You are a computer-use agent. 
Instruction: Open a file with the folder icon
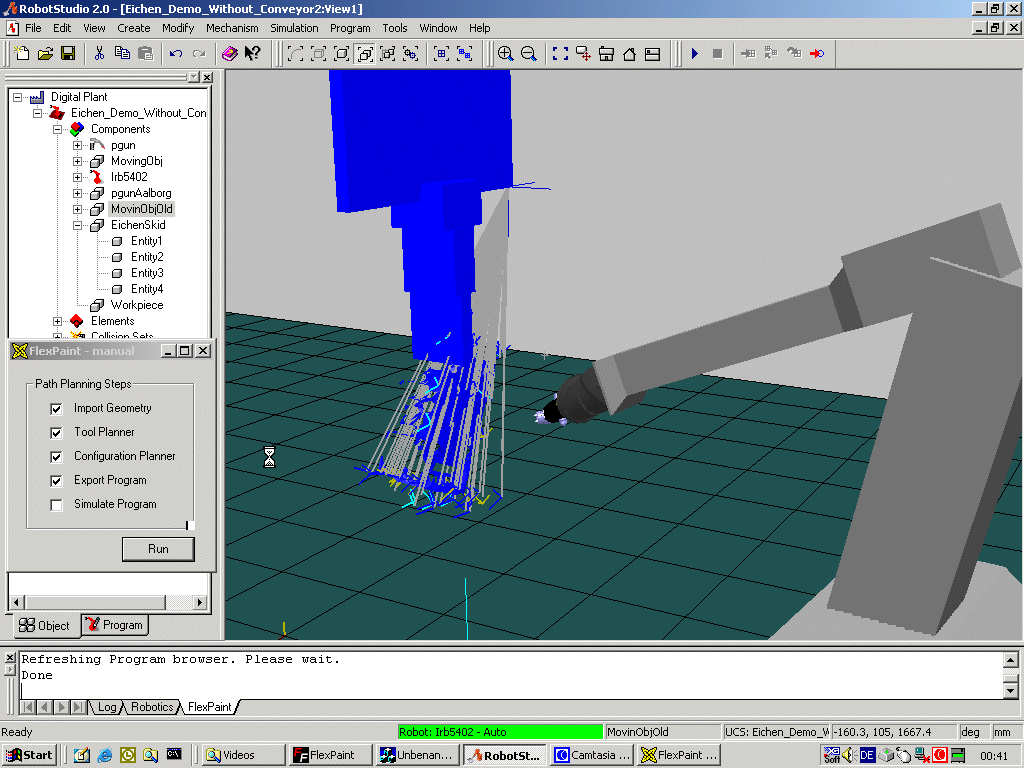(45, 54)
